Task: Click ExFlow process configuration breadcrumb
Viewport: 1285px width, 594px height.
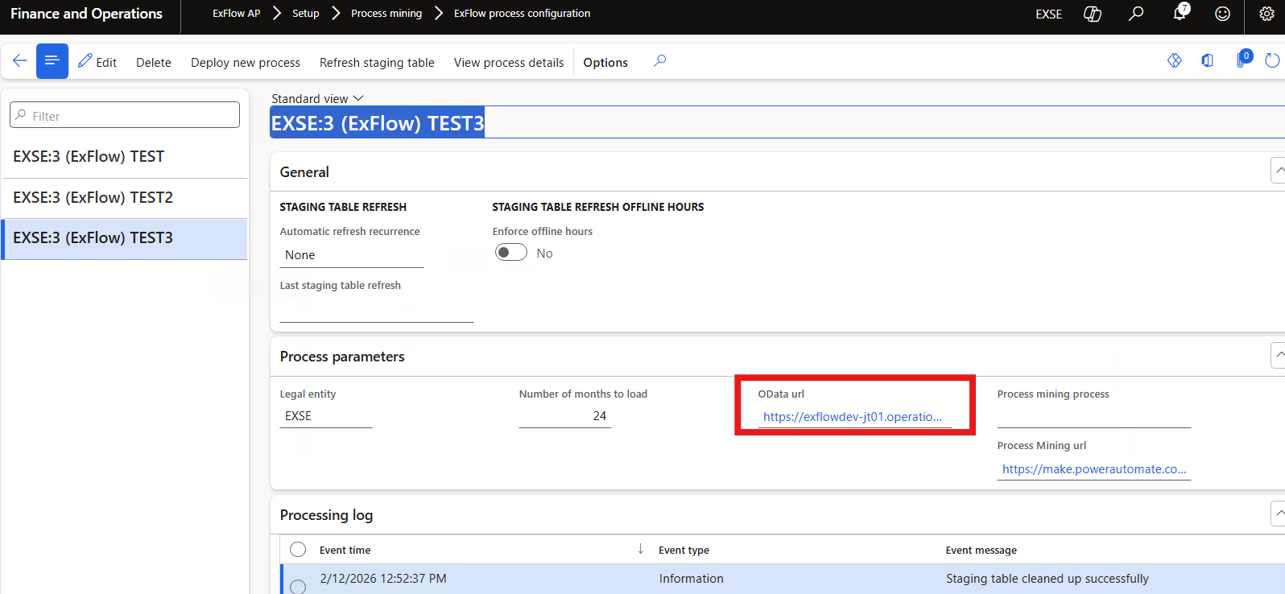Action: 522,14
